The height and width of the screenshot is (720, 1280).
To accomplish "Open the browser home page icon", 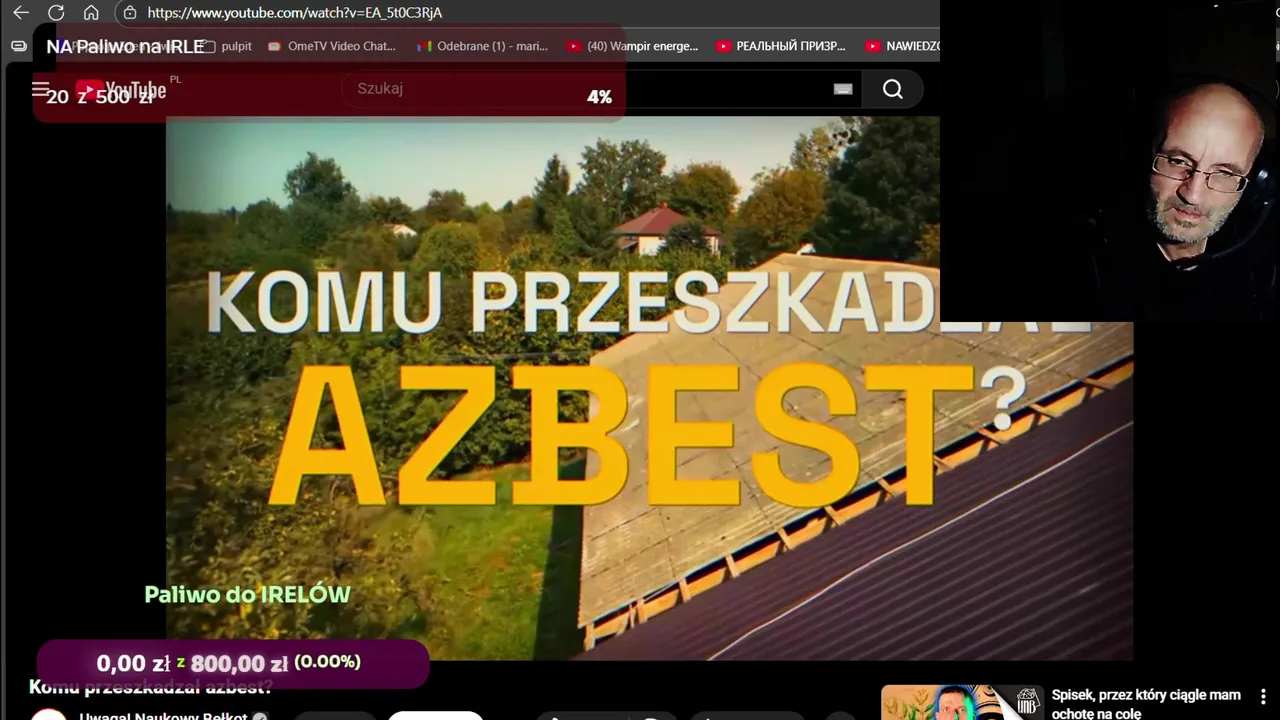I will pyautogui.click(x=91, y=13).
